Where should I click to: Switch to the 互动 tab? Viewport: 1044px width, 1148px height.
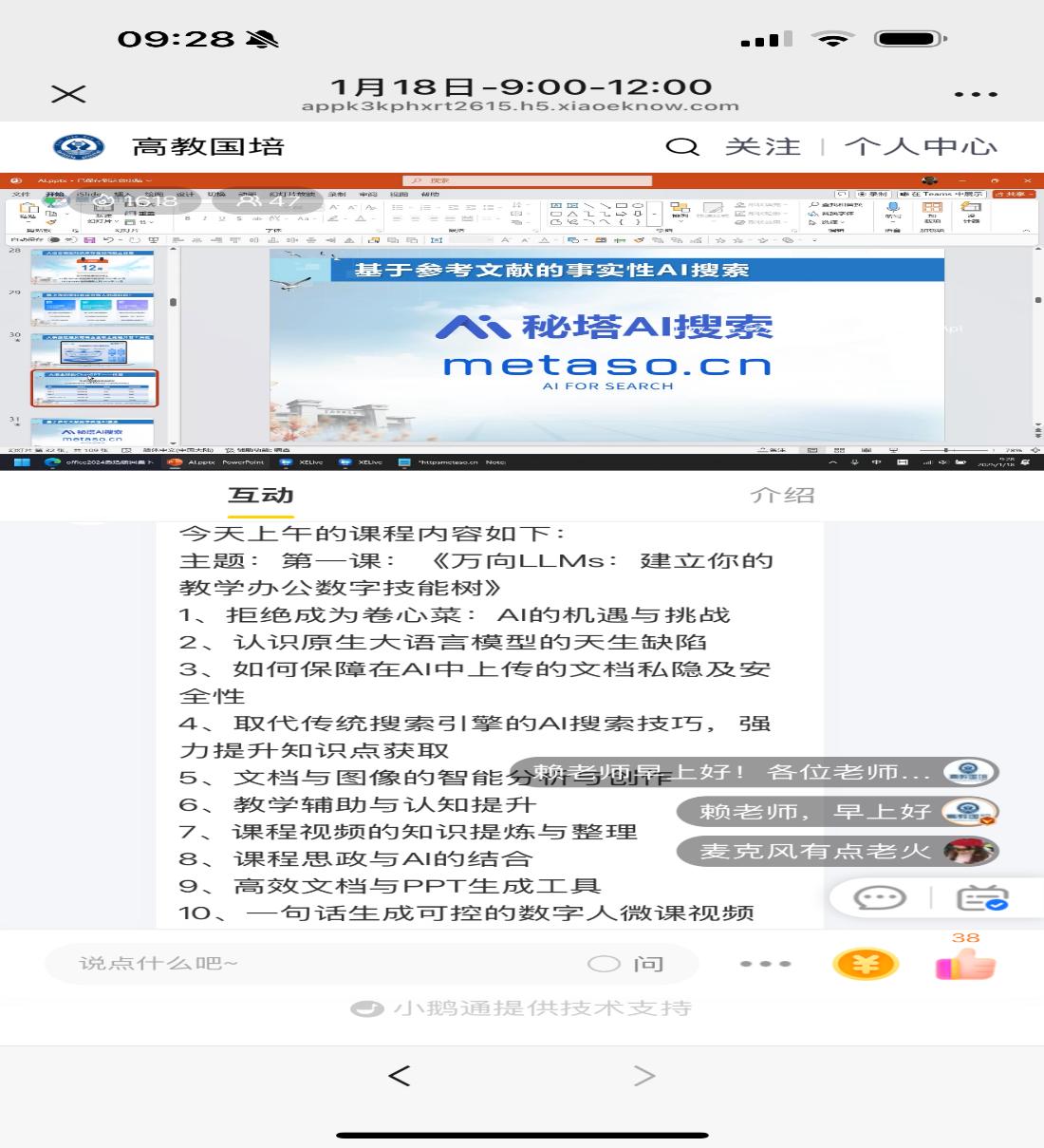click(261, 495)
